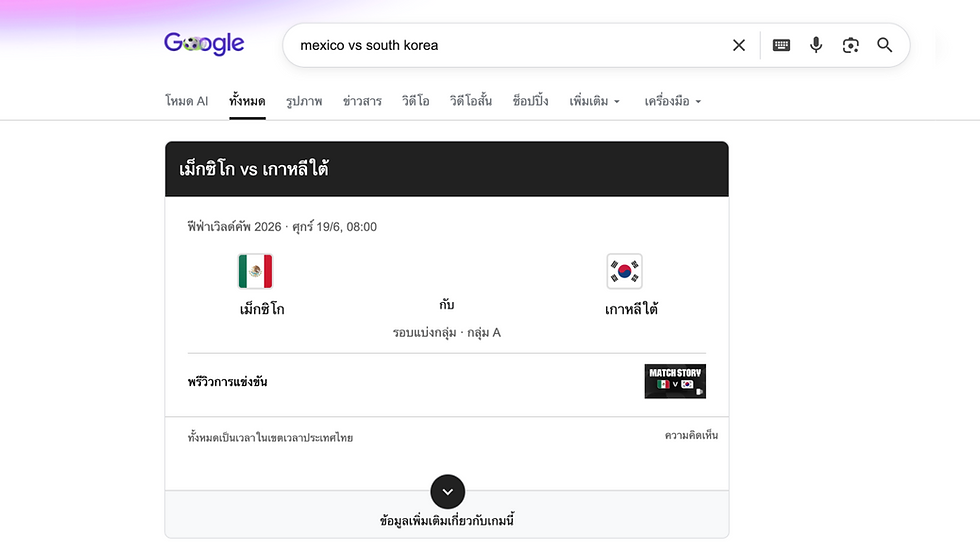The width and height of the screenshot is (980, 551).
Task: Expand the card with the chevron button
Action: [448, 492]
